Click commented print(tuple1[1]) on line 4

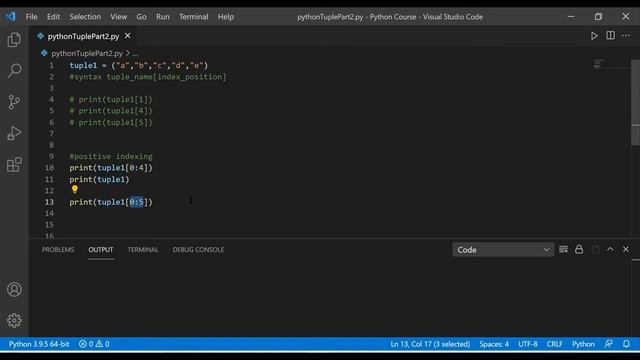click(111, 100)
